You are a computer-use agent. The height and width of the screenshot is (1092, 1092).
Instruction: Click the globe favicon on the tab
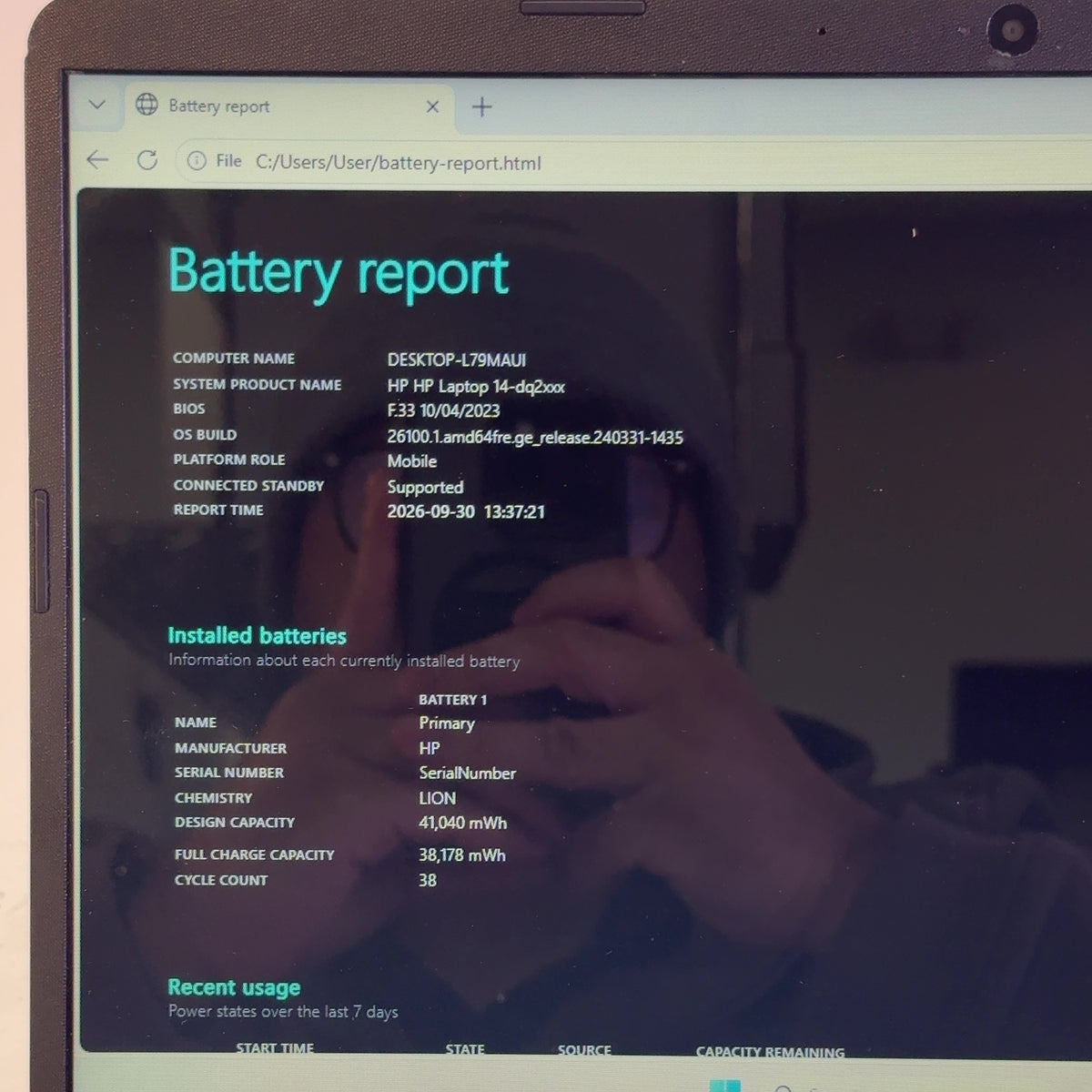(147, 105)
